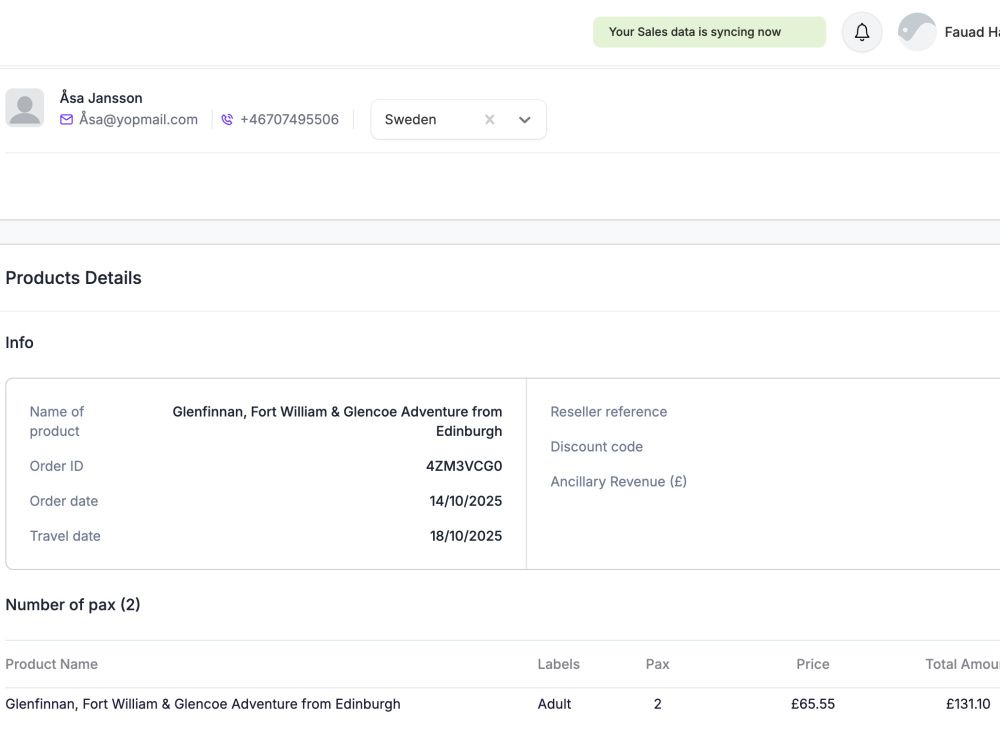This screenshot has height=750, width=1000.
Task: Click the Ancillary Revenue (£) field
Action: tap(619, 482)
